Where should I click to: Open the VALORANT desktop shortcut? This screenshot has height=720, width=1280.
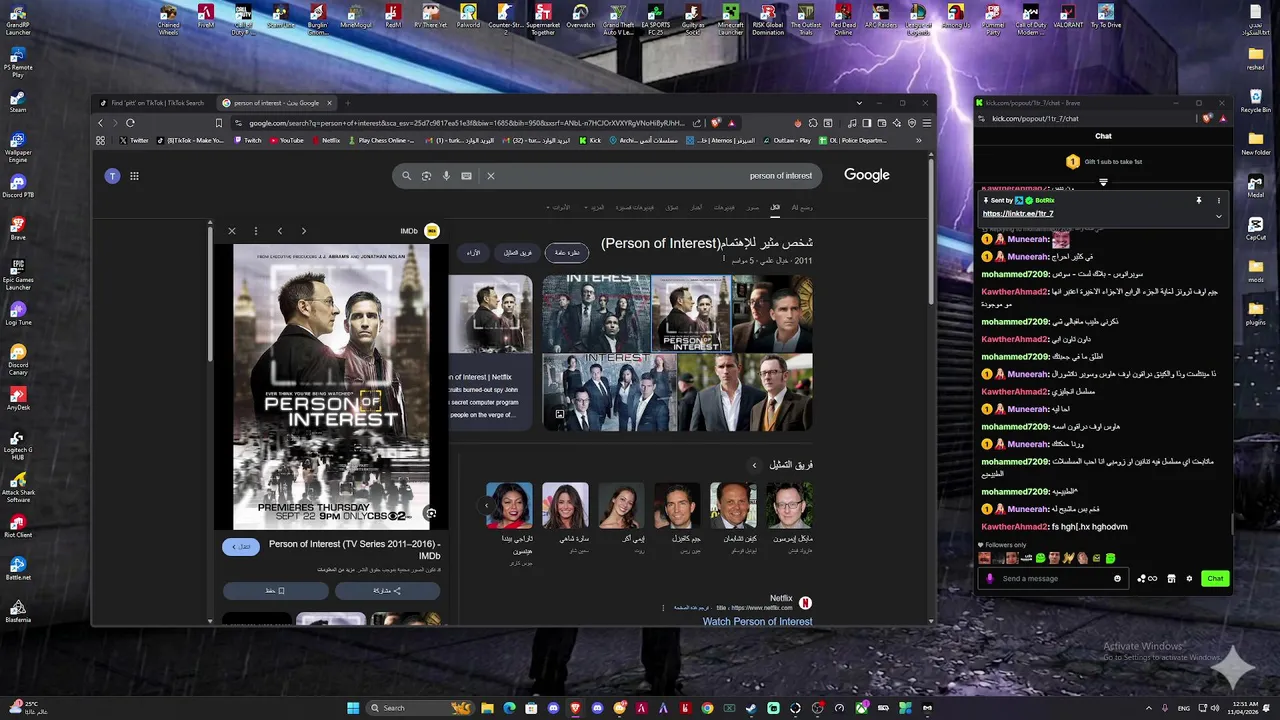pyautogui.click(x=1068, y=17)
